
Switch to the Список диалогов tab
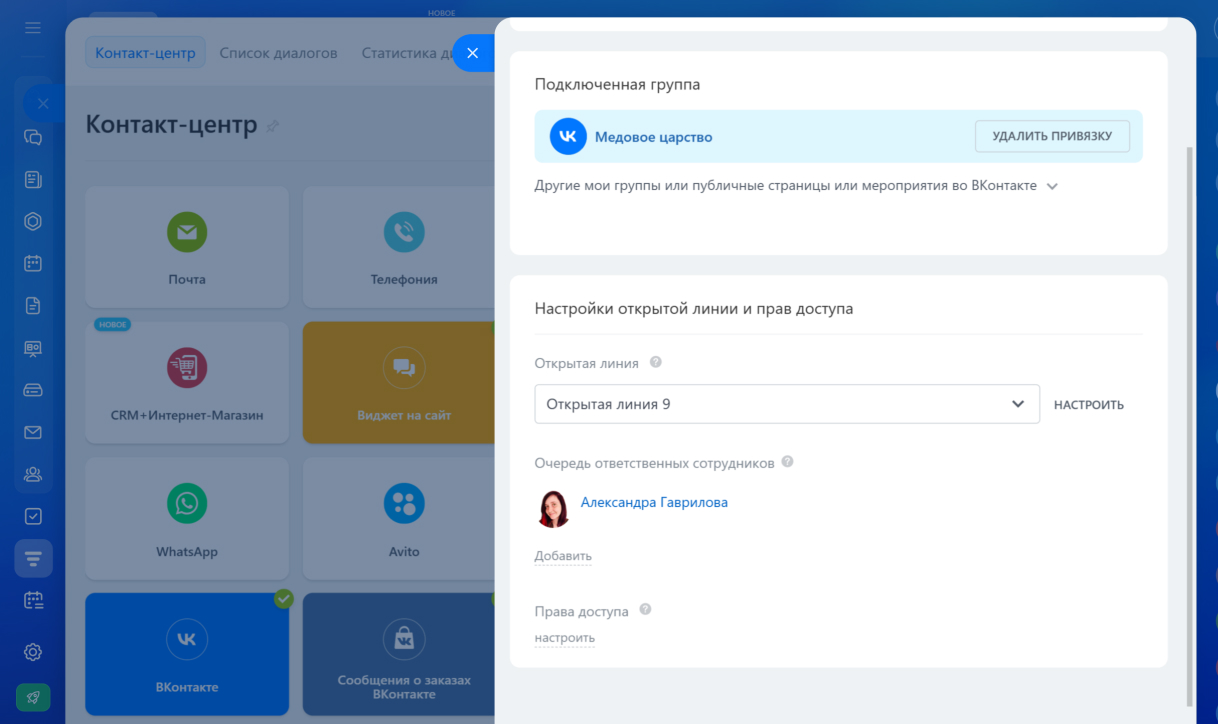coord(278,53)
